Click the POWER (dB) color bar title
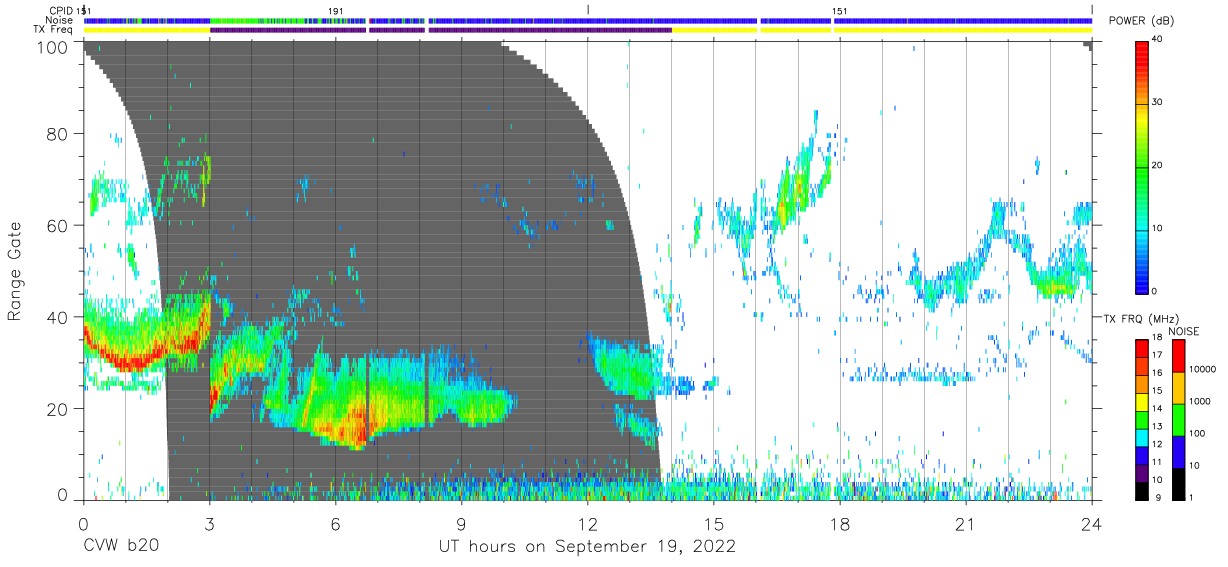Screen dimensions: 1228x567 tap(1141, 22)
